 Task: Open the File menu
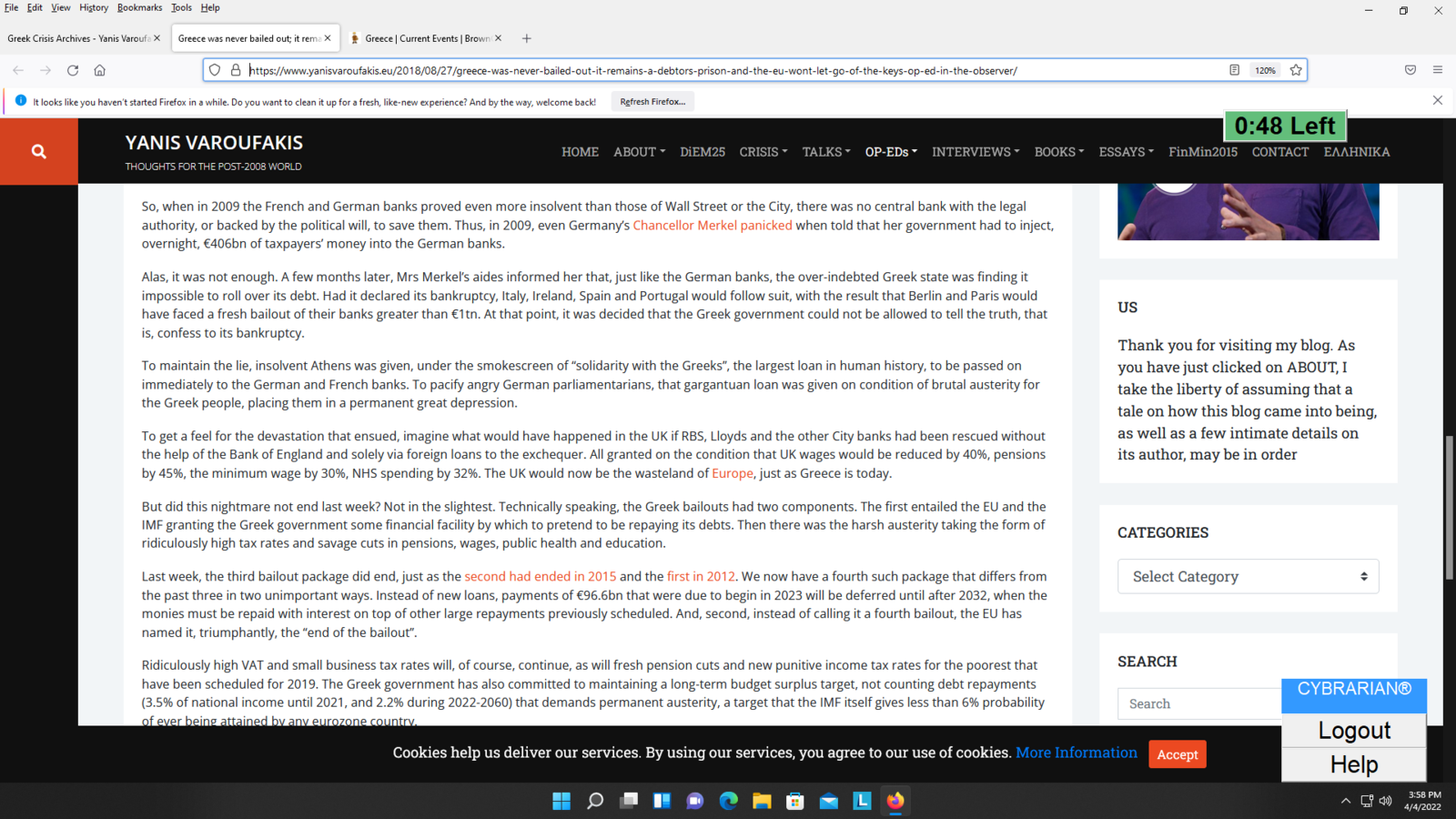tap(11, 7)
